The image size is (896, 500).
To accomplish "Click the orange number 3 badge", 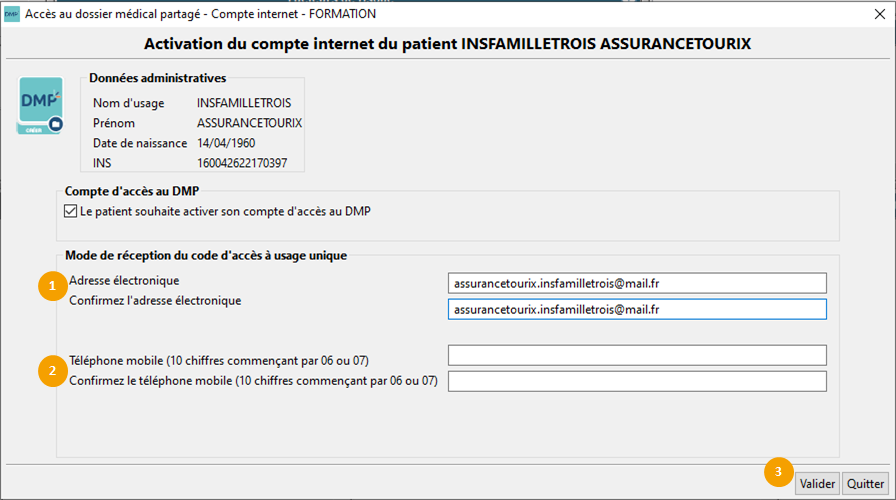I will pos(779,471).
